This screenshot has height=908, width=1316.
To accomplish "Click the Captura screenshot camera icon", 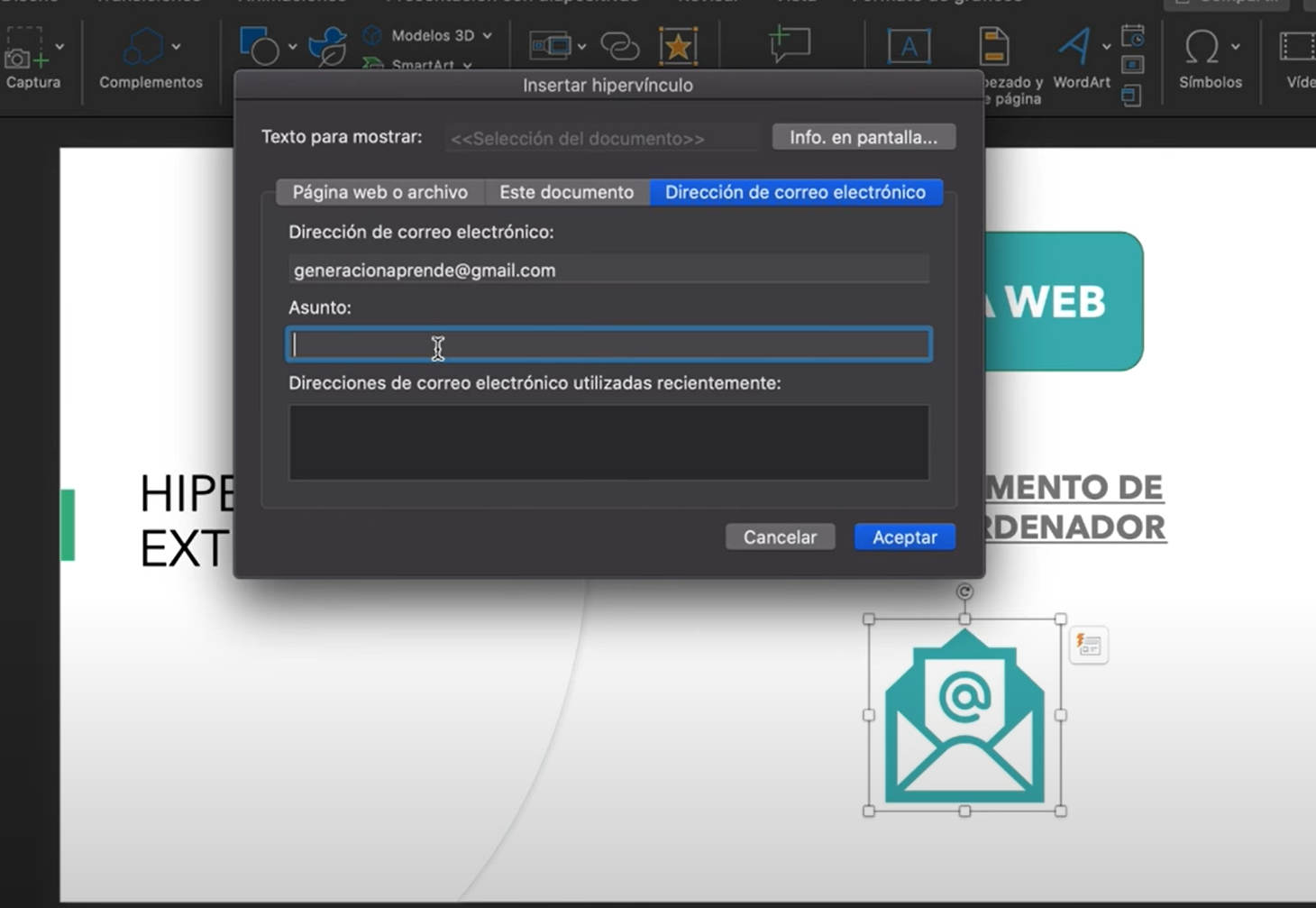I will coord(25,49).
